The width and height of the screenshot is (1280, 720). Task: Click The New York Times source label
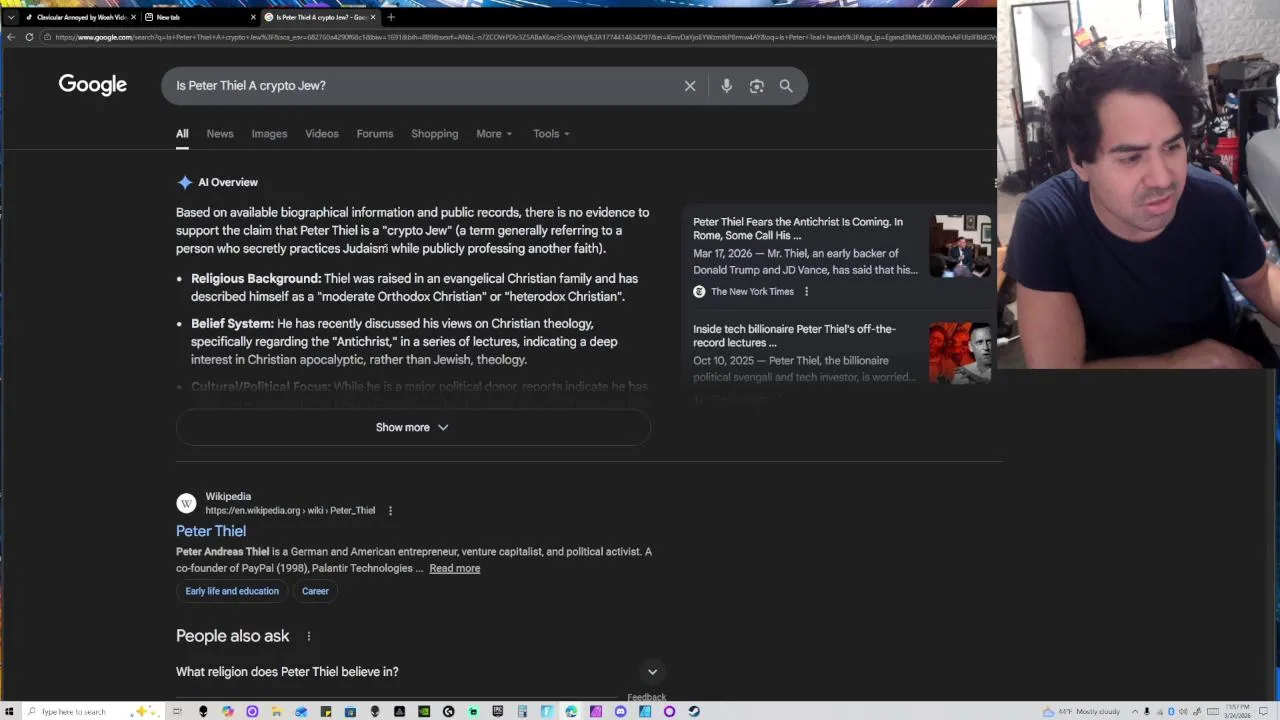[x=752, y=292]
